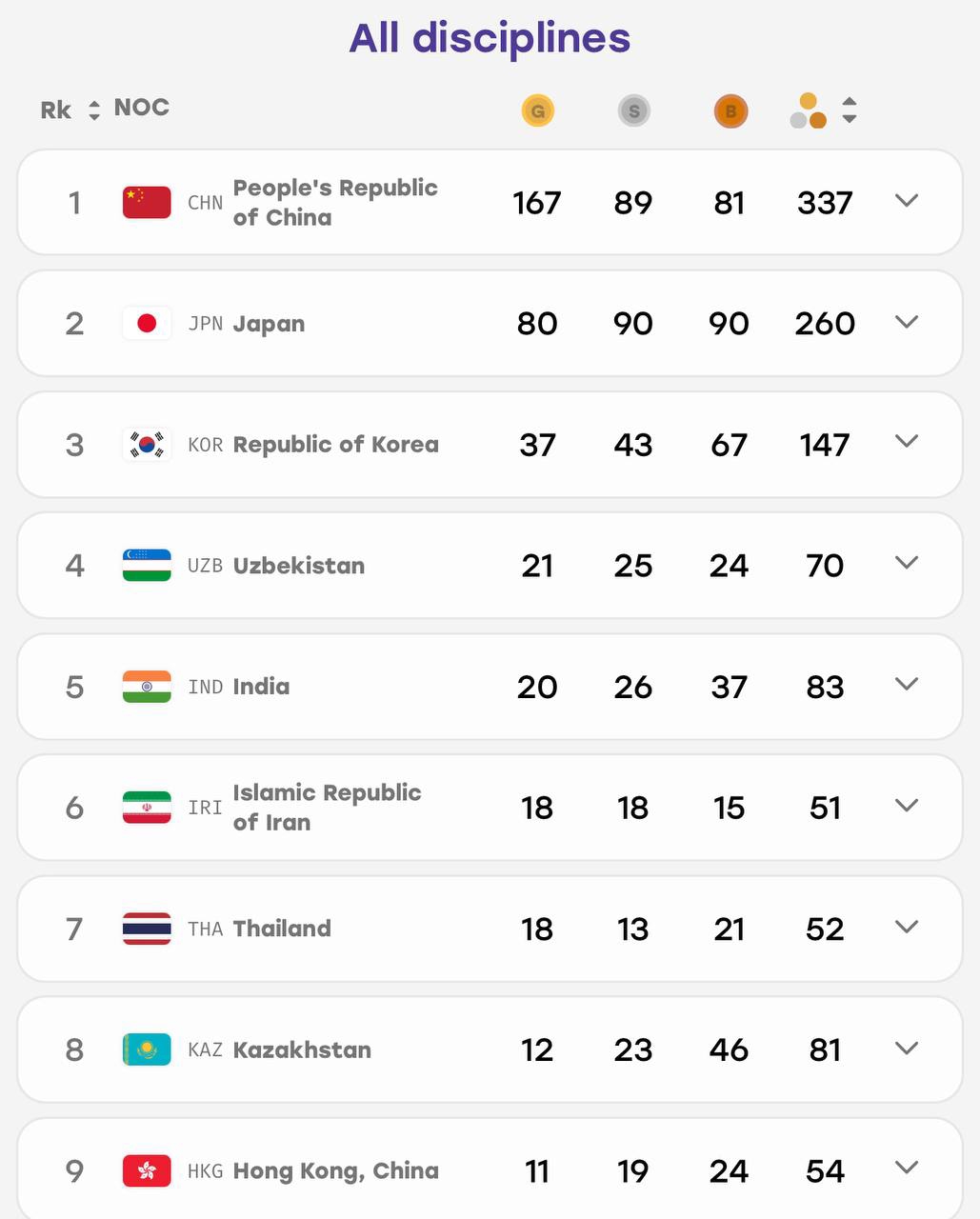
Task: Expand the Uzbekistan row details
Action: [907, 563]
